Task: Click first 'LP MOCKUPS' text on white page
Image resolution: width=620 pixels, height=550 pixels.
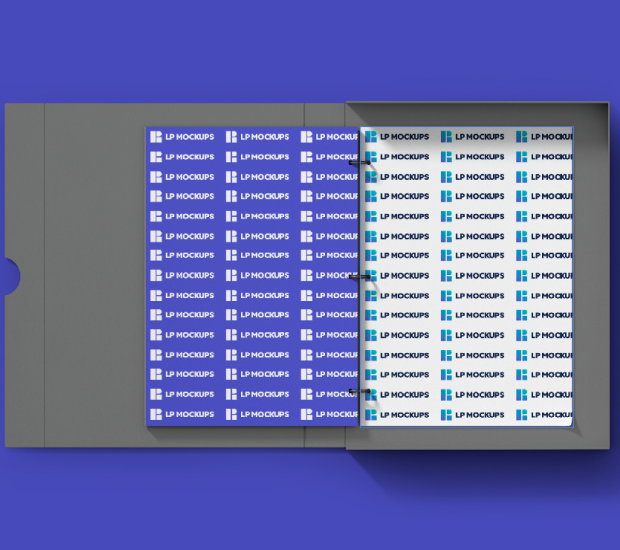Action: (x=404, y=137)
